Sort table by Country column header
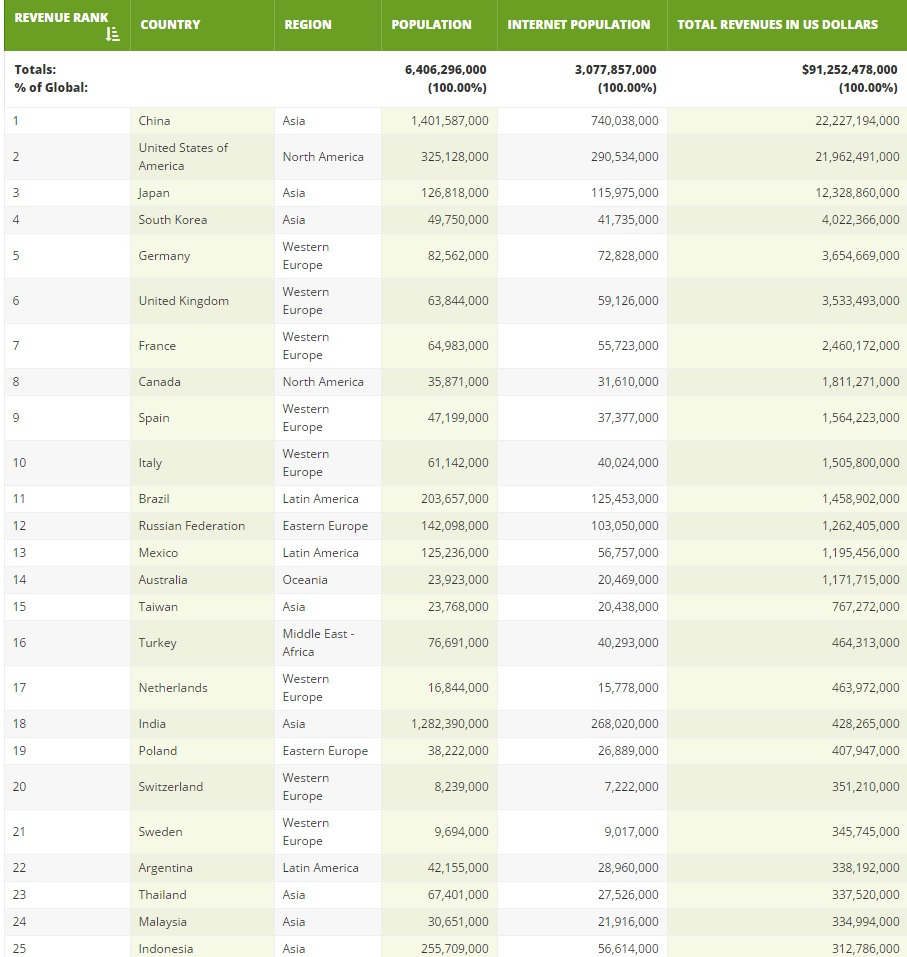 tap(170, 25)
